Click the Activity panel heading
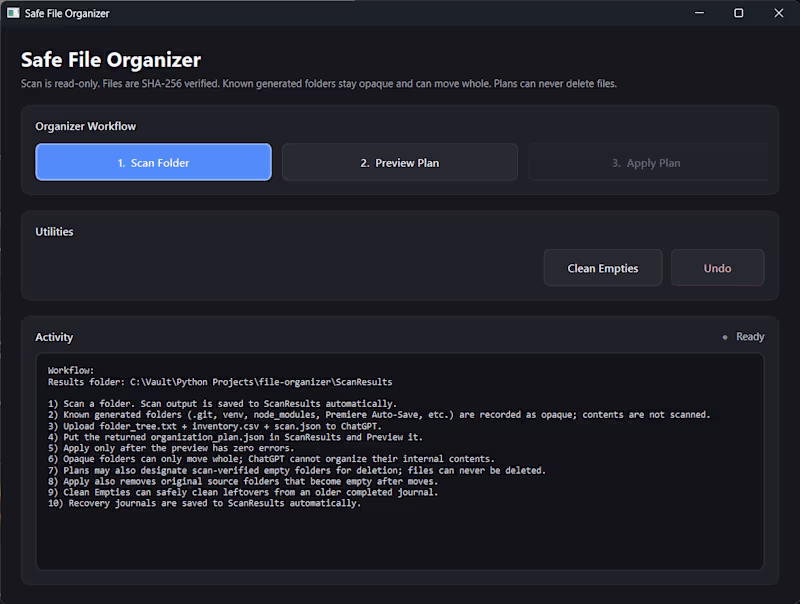This screenshot has width=800, height=604. [54, 337]
